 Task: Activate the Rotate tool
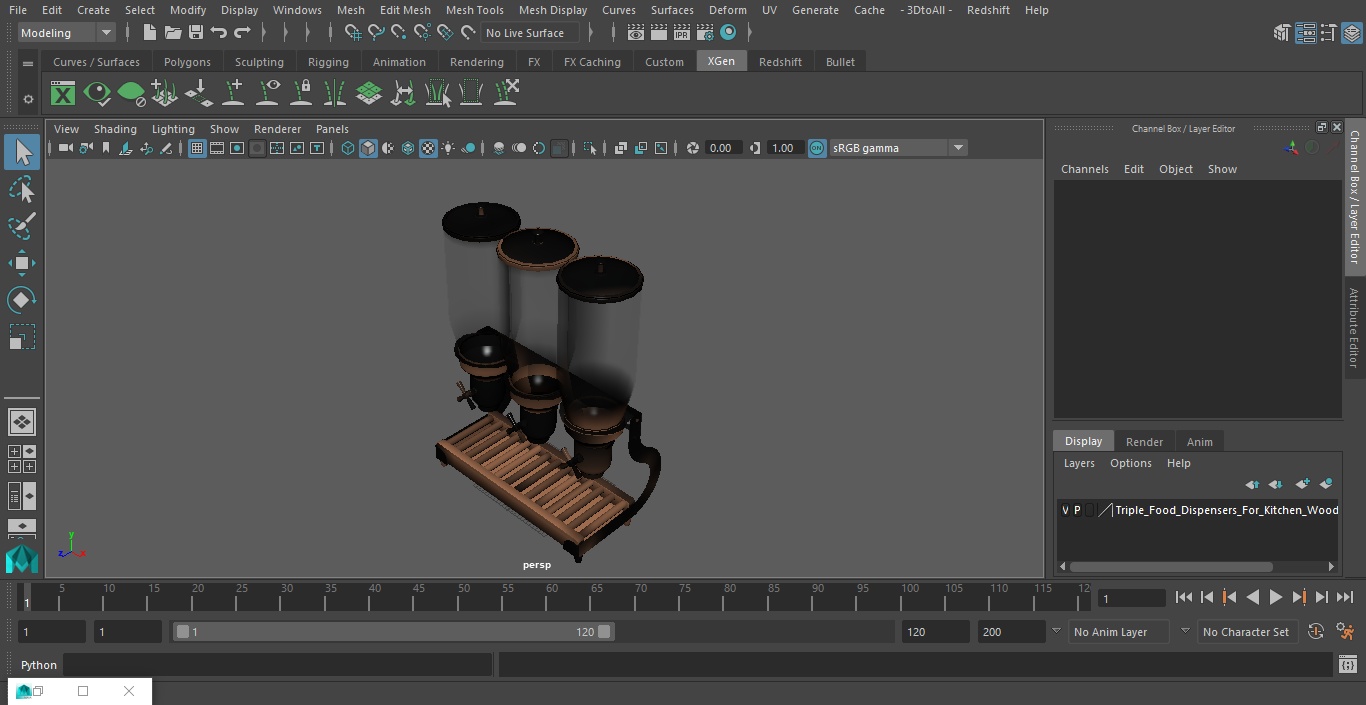(x=22, y=300)
